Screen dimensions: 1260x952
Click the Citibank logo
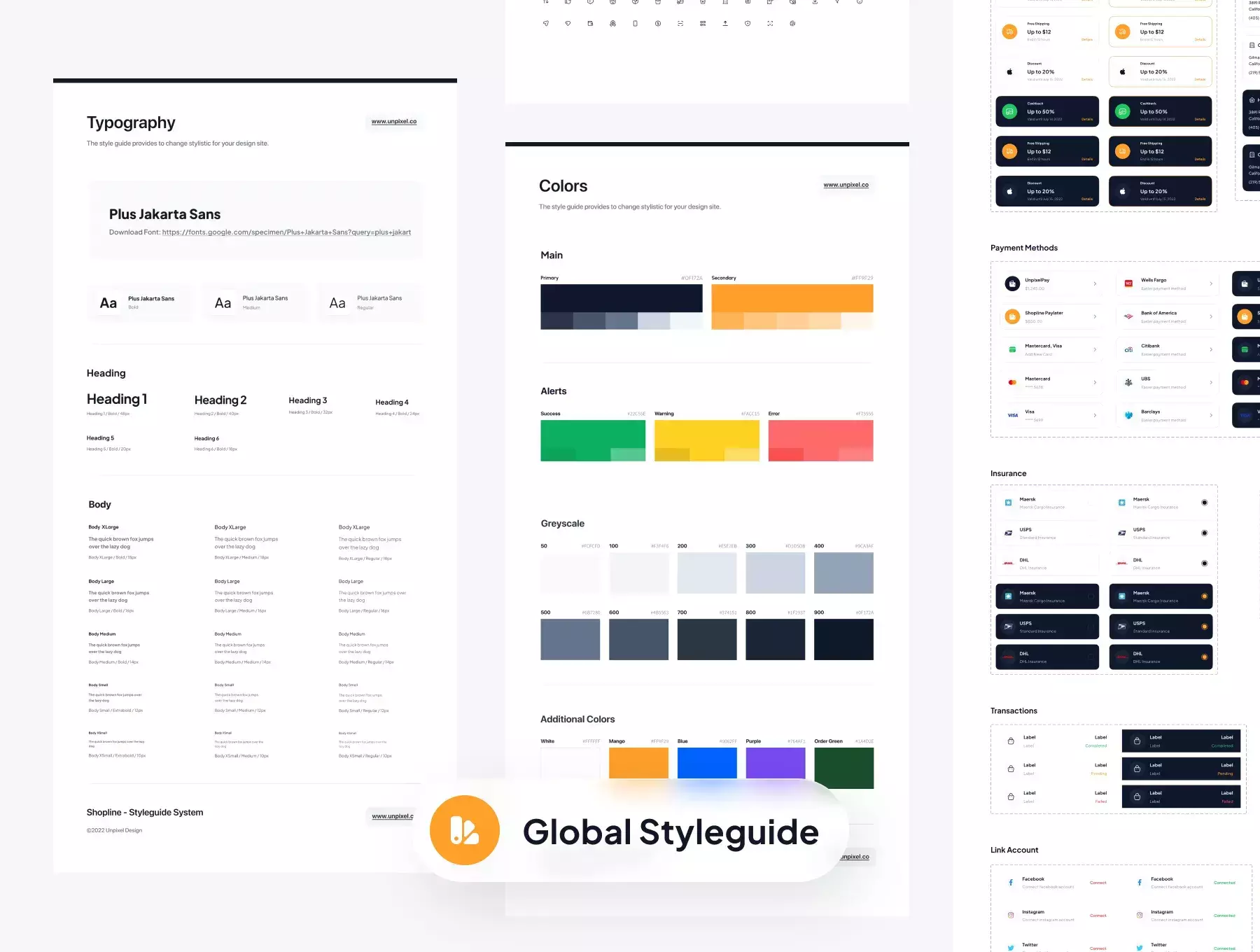coord(1128,349)
